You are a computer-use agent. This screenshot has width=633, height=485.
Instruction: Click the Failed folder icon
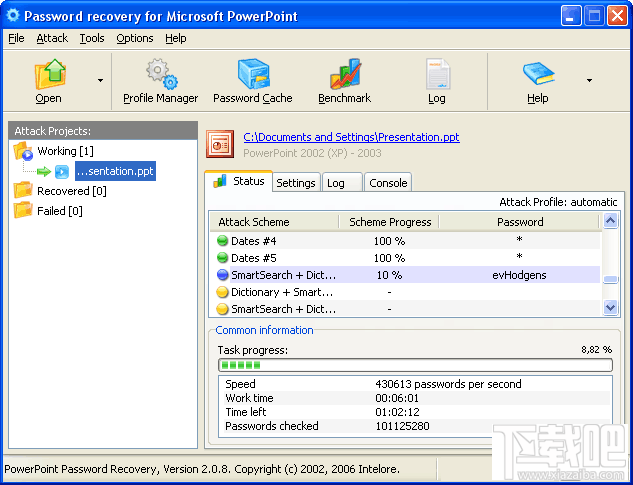coord(23,210)
